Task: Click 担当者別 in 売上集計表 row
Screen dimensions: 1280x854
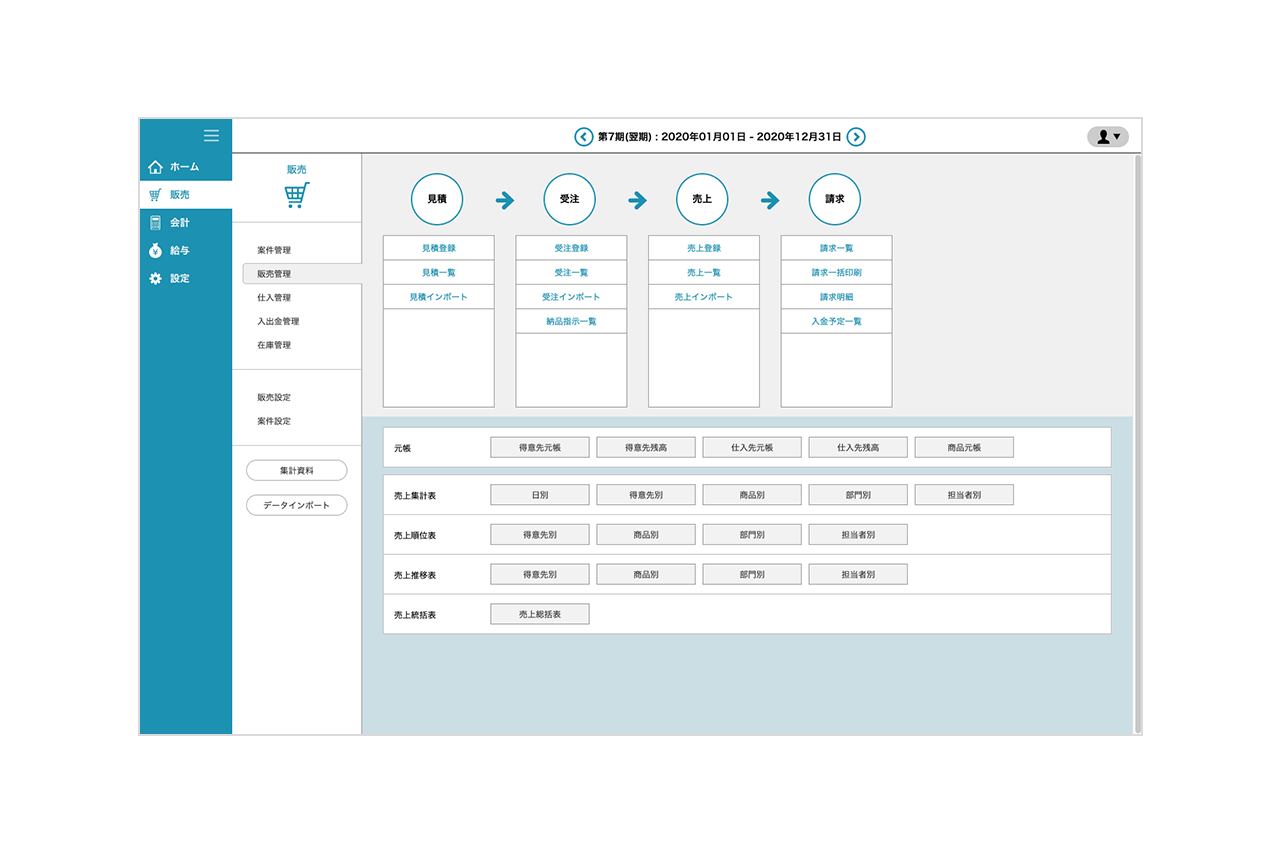Action: coord(964,495)
